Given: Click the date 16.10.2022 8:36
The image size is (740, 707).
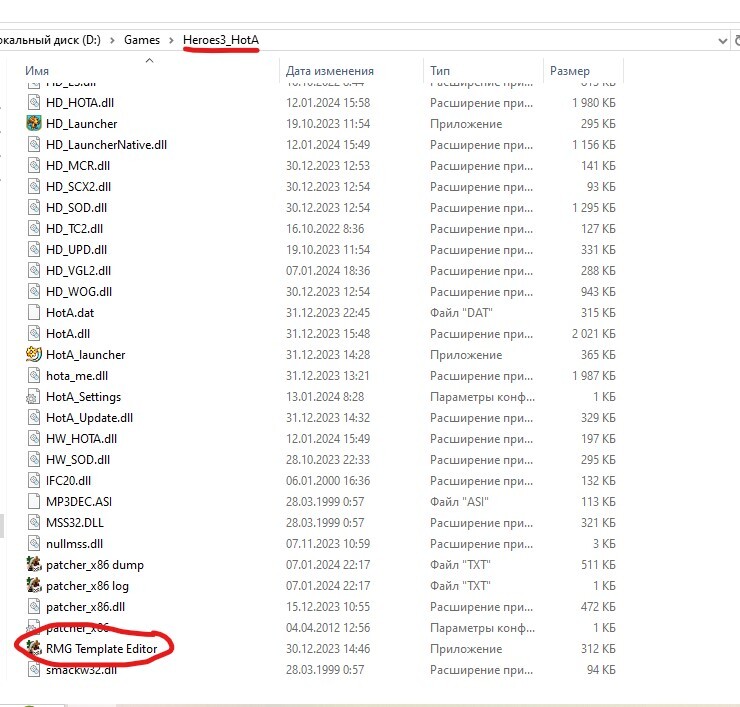Looking at the screenshot, I should click(325, 228).
